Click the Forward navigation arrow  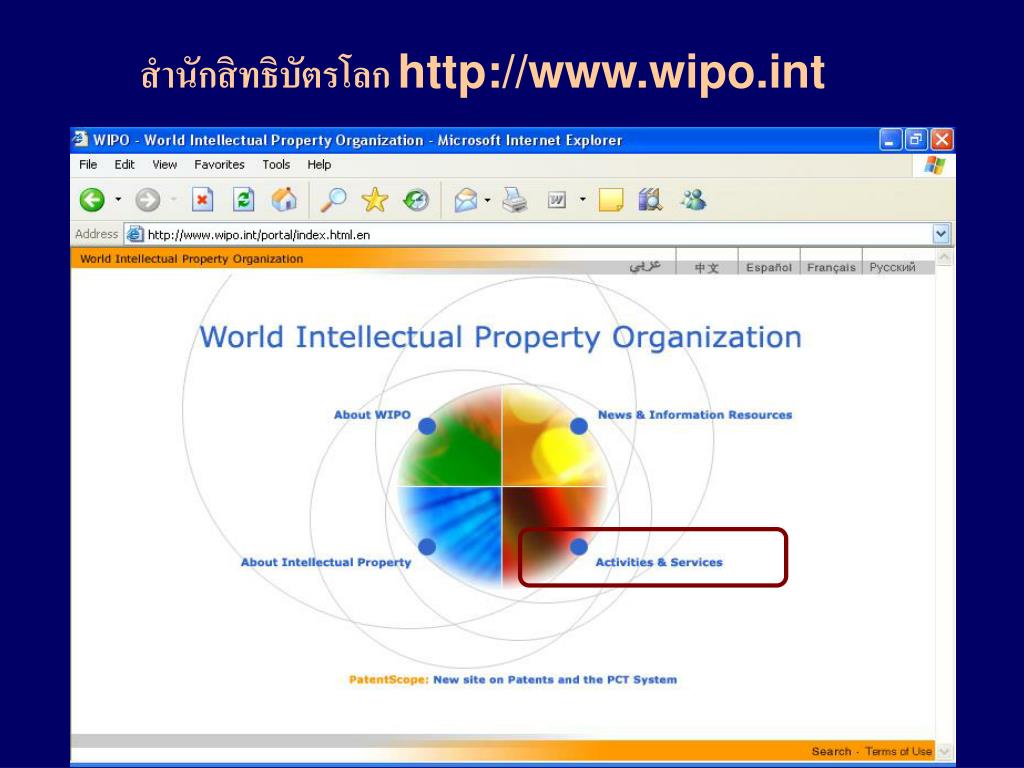pos(148,200)
